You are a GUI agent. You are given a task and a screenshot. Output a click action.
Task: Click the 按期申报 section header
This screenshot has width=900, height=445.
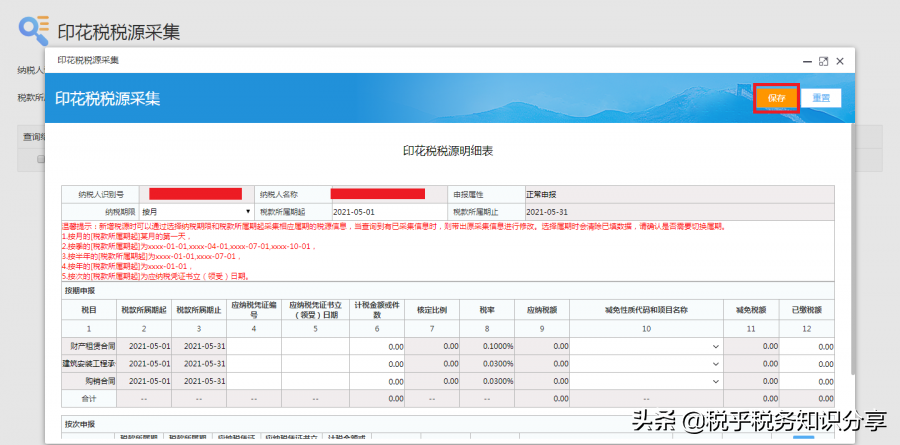pyautogui.click(x=80, y=291)
